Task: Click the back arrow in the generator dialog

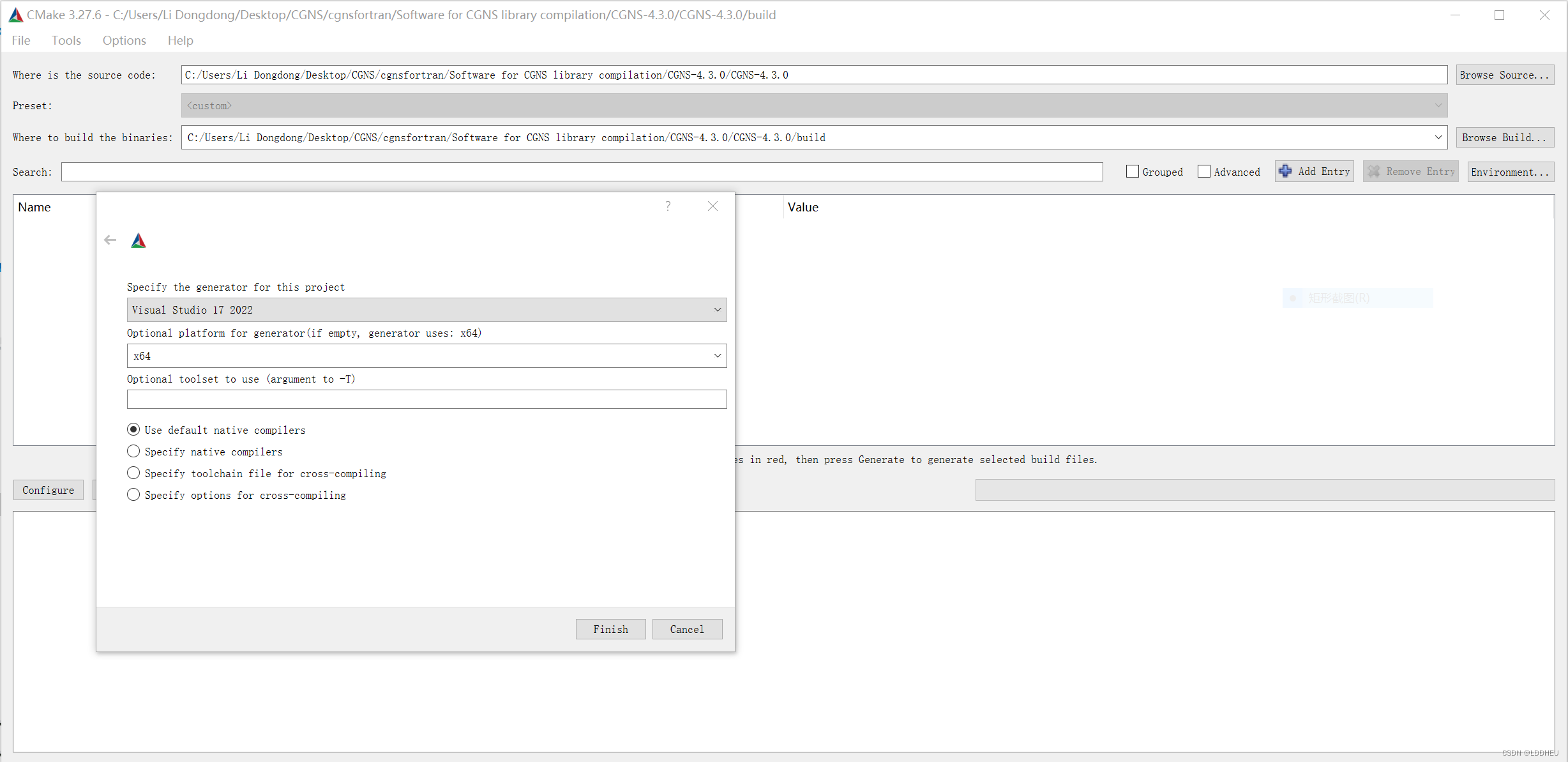Action: [110, 240]
